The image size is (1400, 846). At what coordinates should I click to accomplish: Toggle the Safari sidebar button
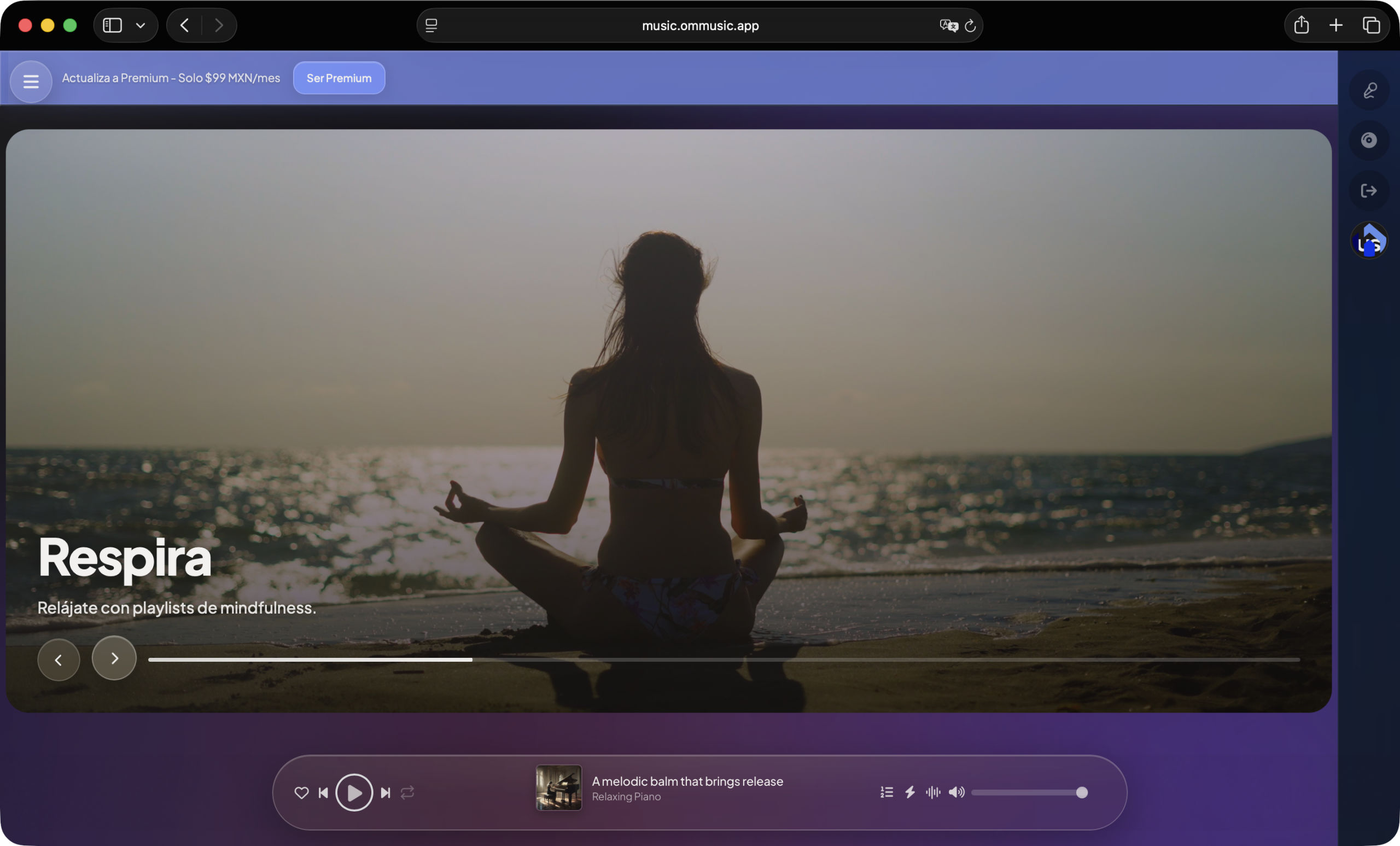click(112, 26)
